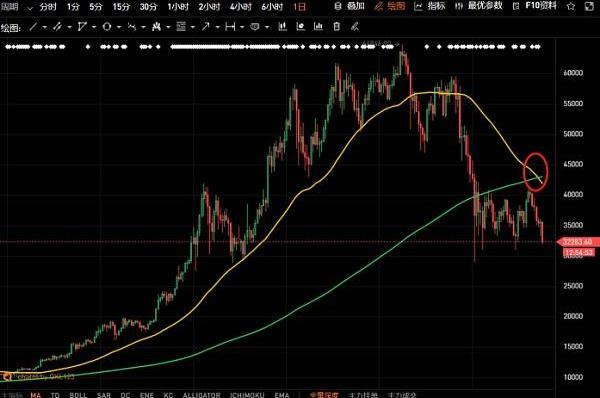This screenshot has width=600, height=398.
Task: Open F10资料 information page
Action: coord(535,6)
